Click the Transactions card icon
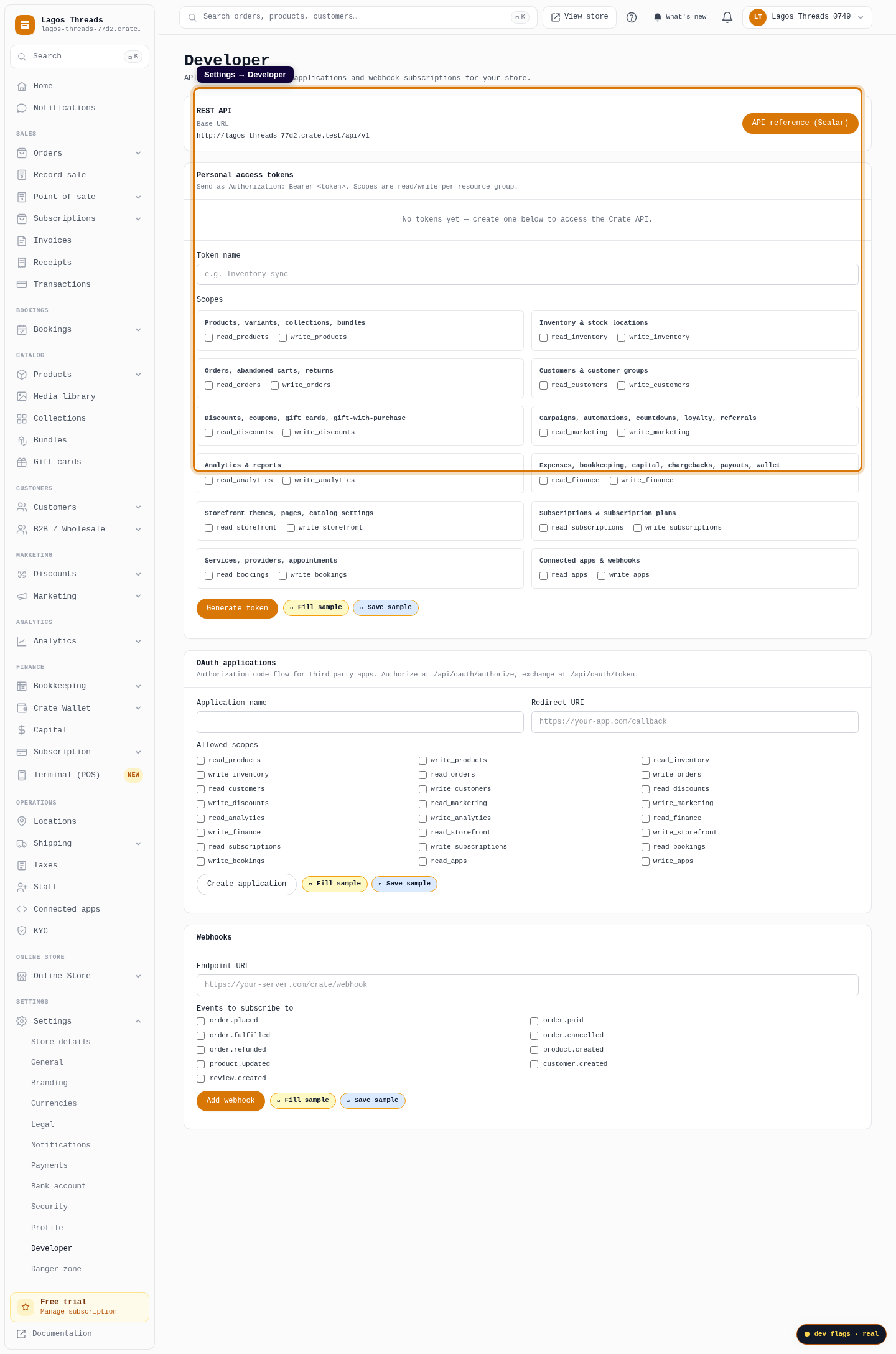The height and width of the screenshot is (1354, 896). [x=22, y=284]
